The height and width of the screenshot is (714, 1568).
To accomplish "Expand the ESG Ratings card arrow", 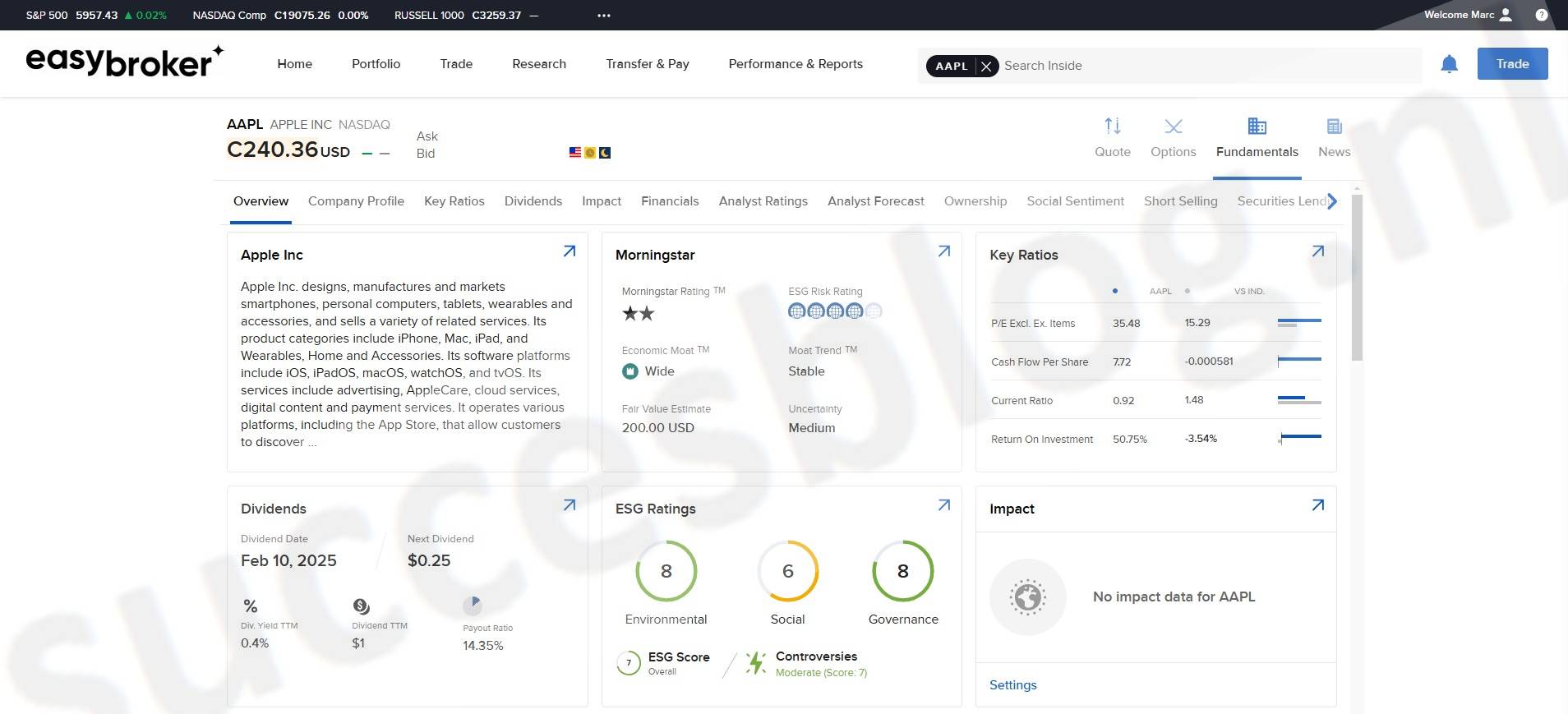I will coord(943,505).
